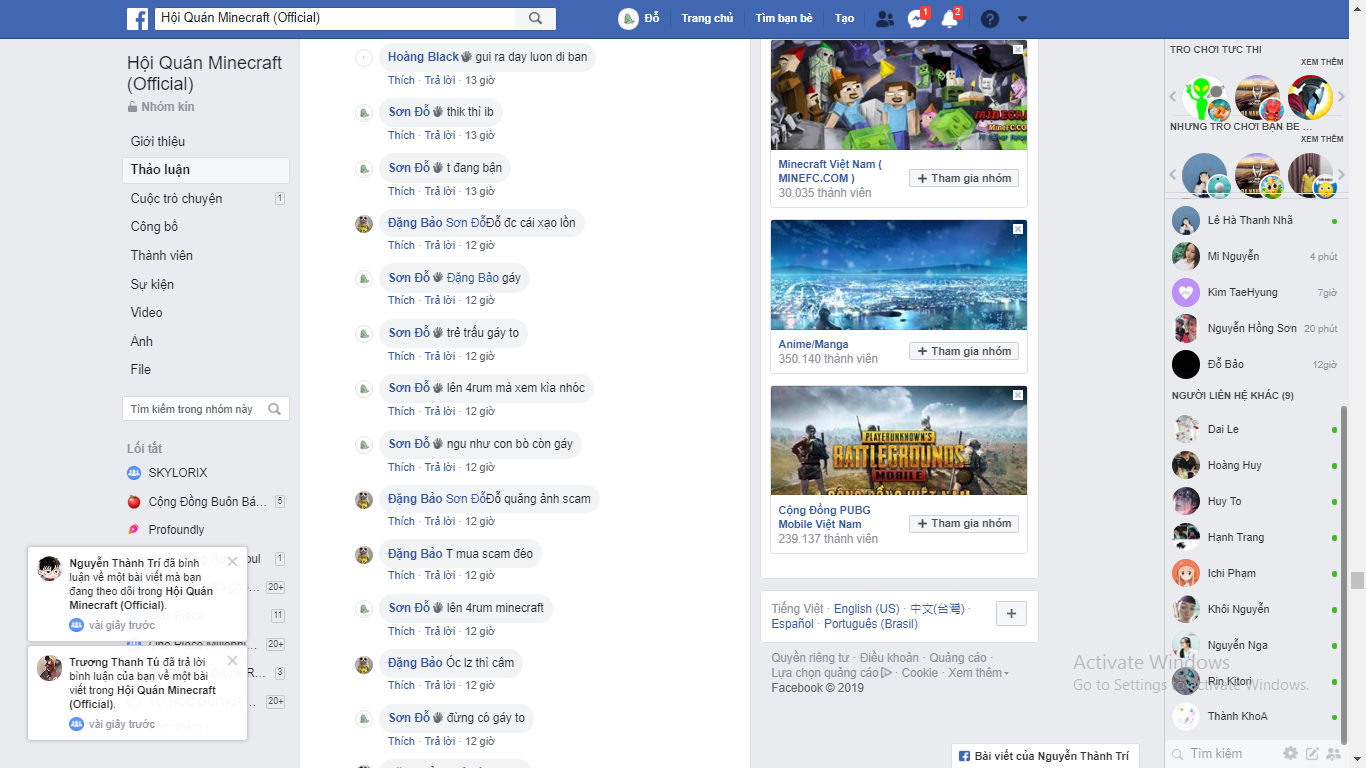
Task: Click the Profoundly shortcut icon
Action: point(134,529)
